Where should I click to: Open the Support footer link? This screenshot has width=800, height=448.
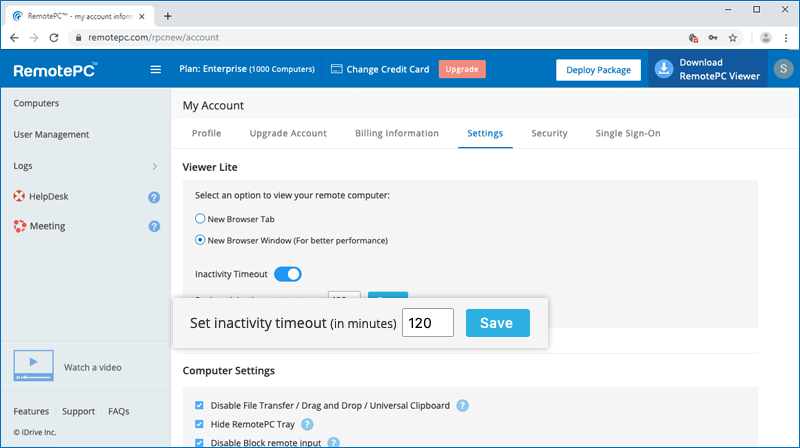[78, 411]
